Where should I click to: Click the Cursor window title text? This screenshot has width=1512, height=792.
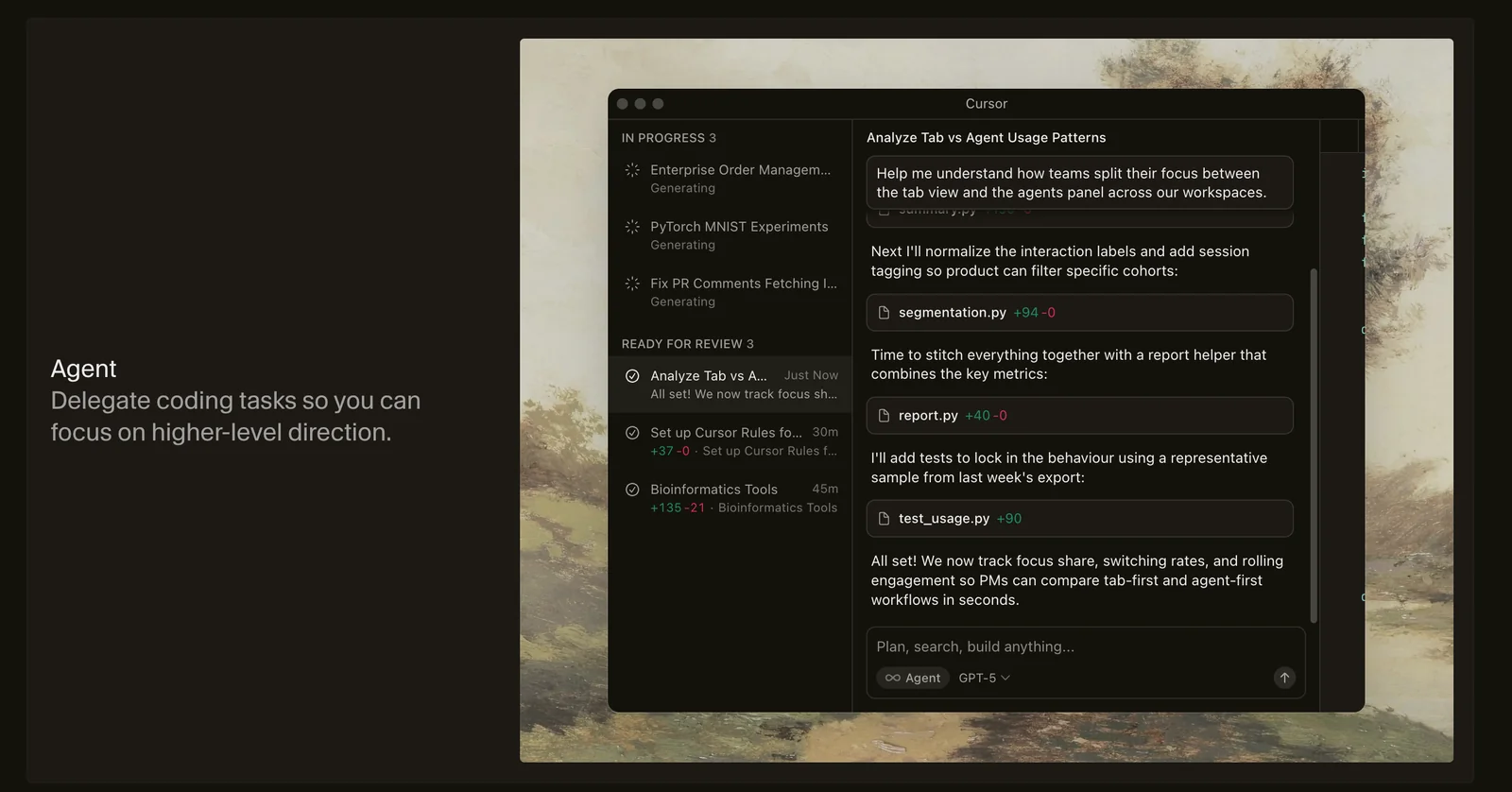pyautogui.click(x=987, y=104)
